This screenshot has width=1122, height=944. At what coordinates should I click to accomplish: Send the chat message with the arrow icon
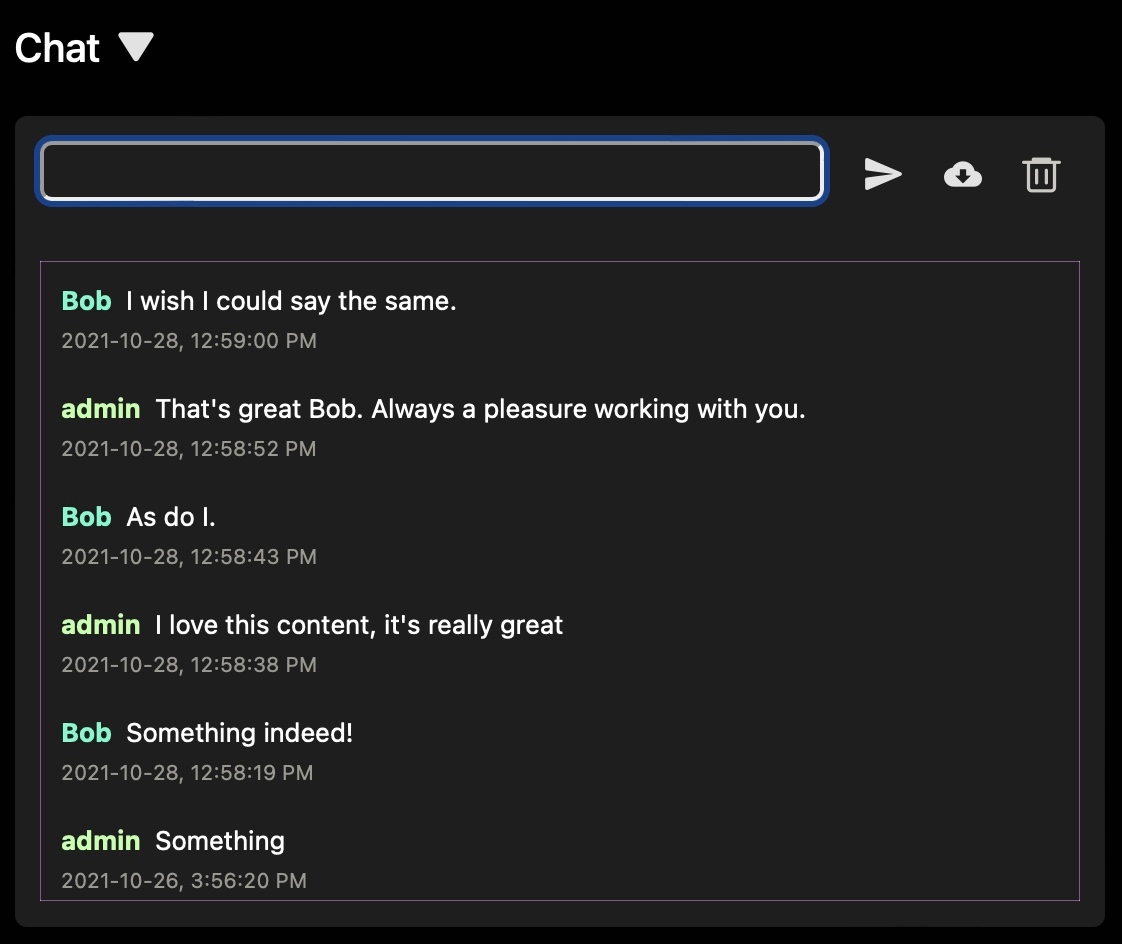(882, 174)
